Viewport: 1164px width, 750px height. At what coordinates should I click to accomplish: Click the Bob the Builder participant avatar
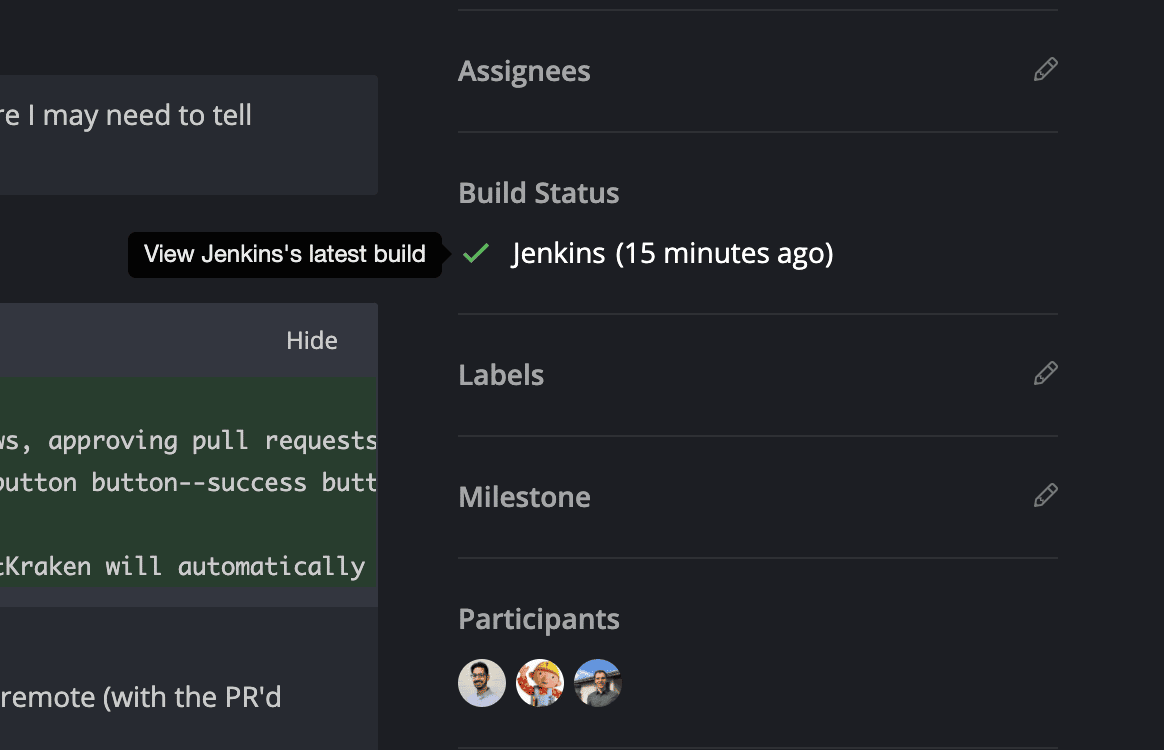tap(540, 682)
